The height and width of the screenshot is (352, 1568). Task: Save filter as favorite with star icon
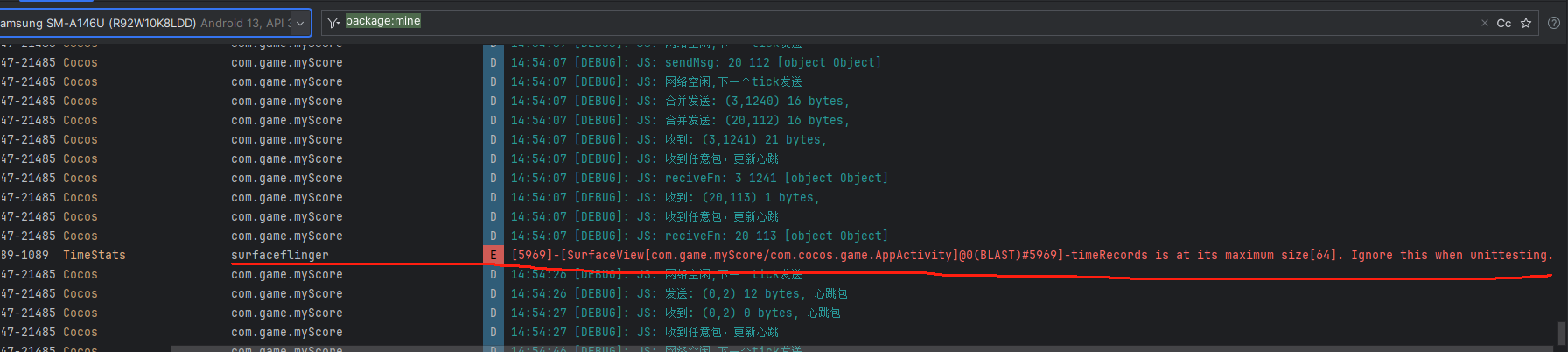(1526, 23)
